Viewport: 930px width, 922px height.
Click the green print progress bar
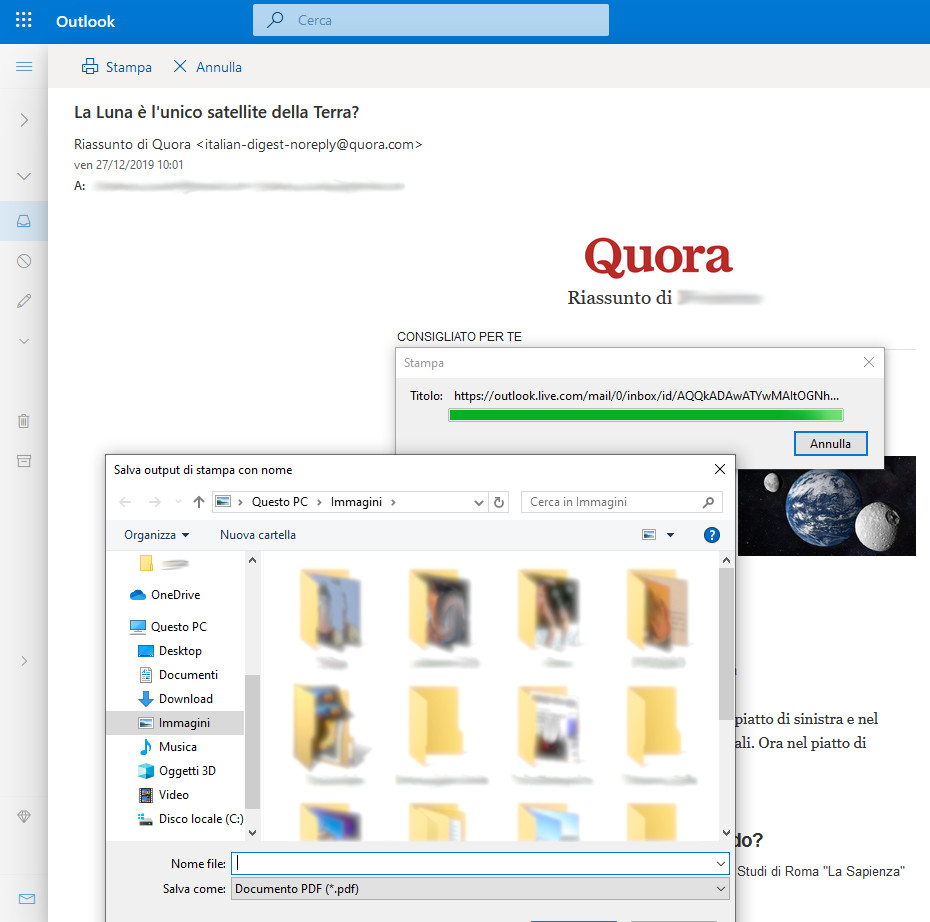646,415
